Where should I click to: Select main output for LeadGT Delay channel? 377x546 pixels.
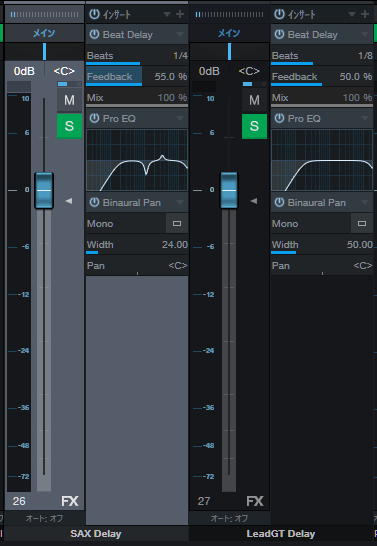coord(229,33)
